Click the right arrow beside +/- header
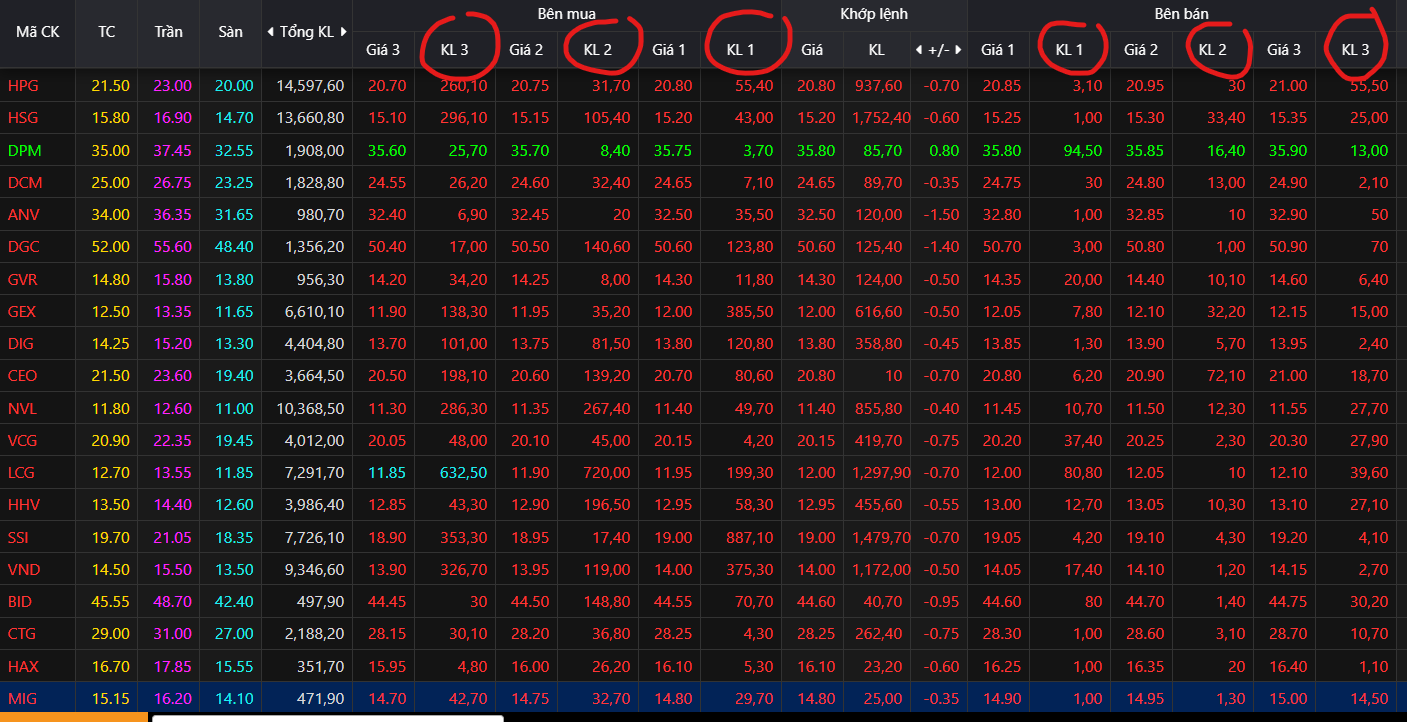 click(959, 49)
